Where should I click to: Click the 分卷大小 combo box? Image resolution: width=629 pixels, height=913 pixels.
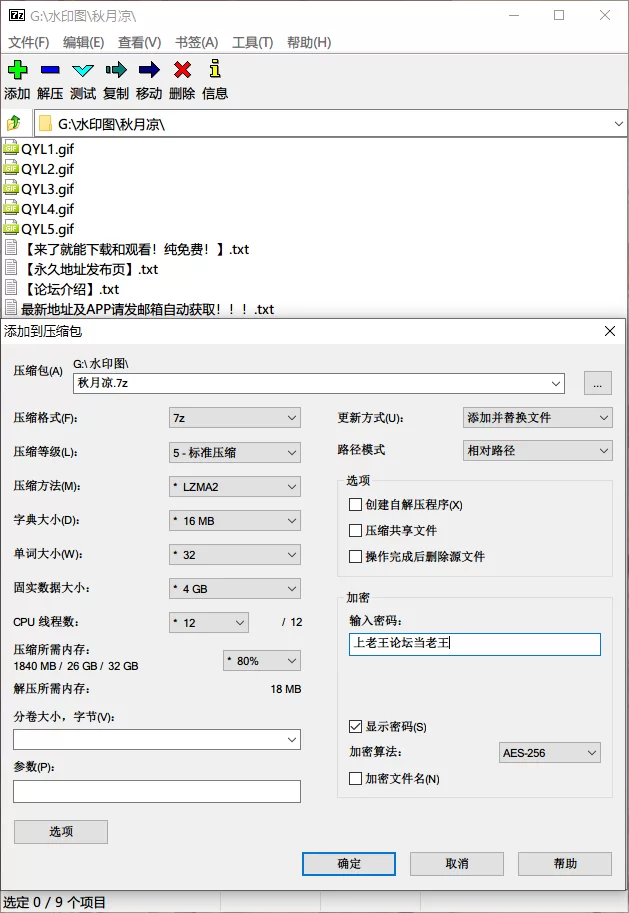click(x=157, y=740)
